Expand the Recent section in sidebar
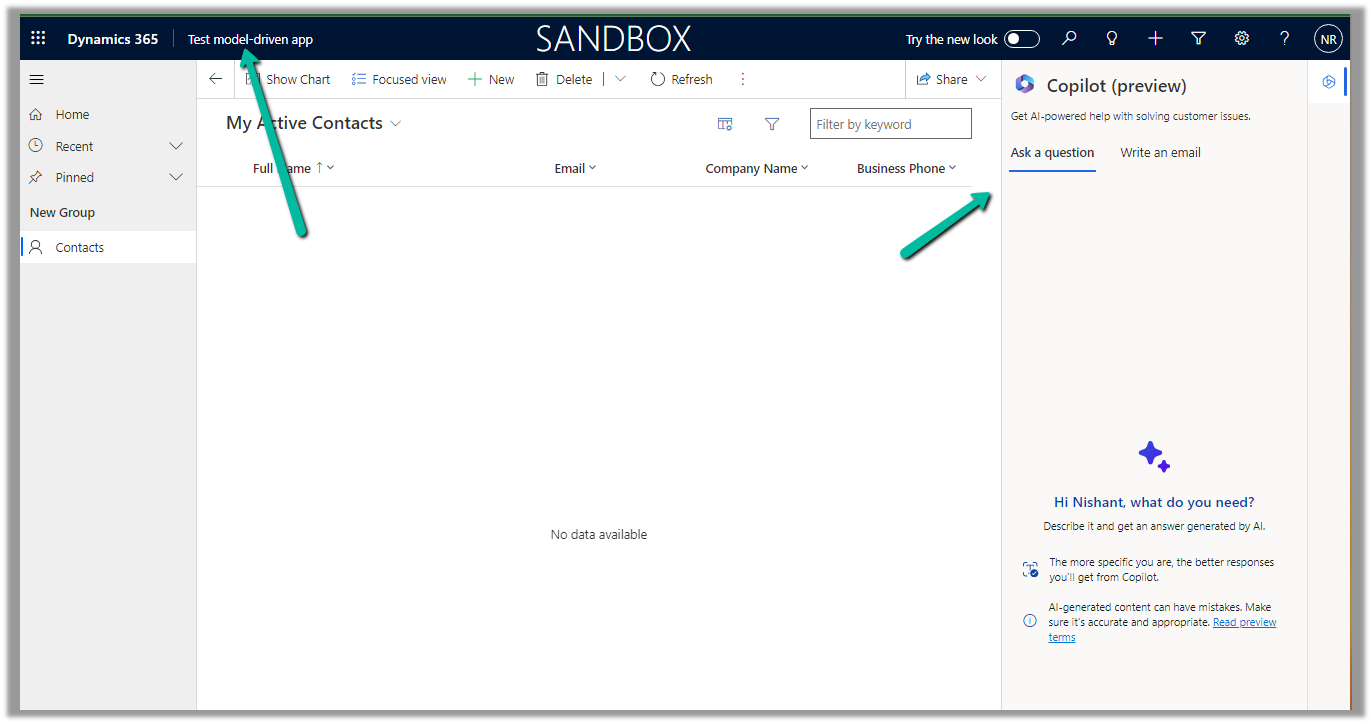 (176, 146)
